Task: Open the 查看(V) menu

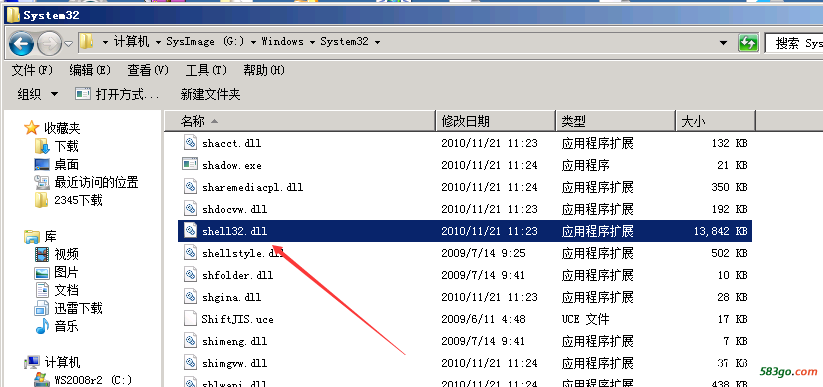Action: click(x=148, y=70)
